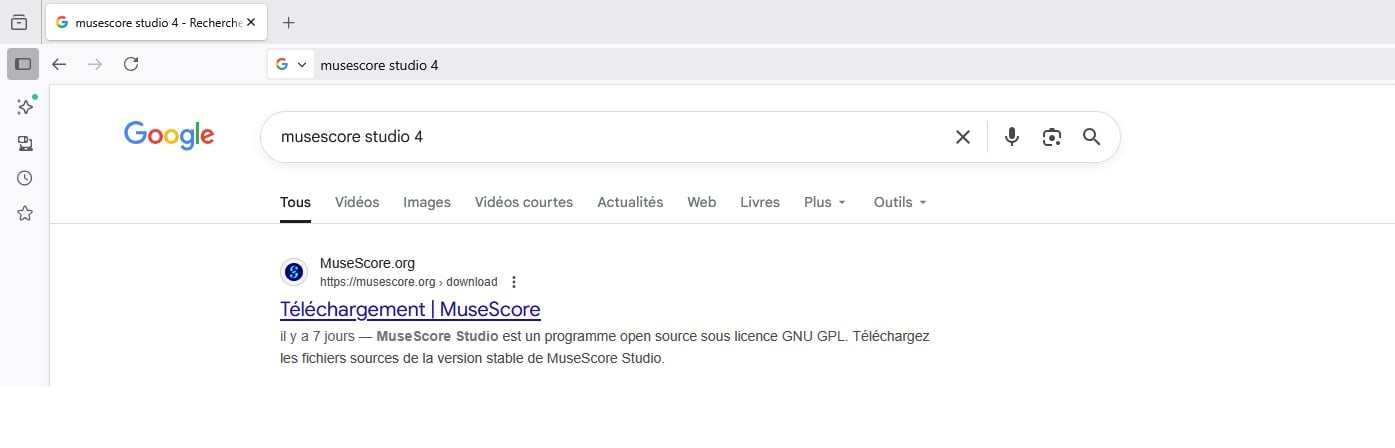1395x448 pixels.
Task: Expand the Plus dropdown menu
Action: [x=825, y=202]
